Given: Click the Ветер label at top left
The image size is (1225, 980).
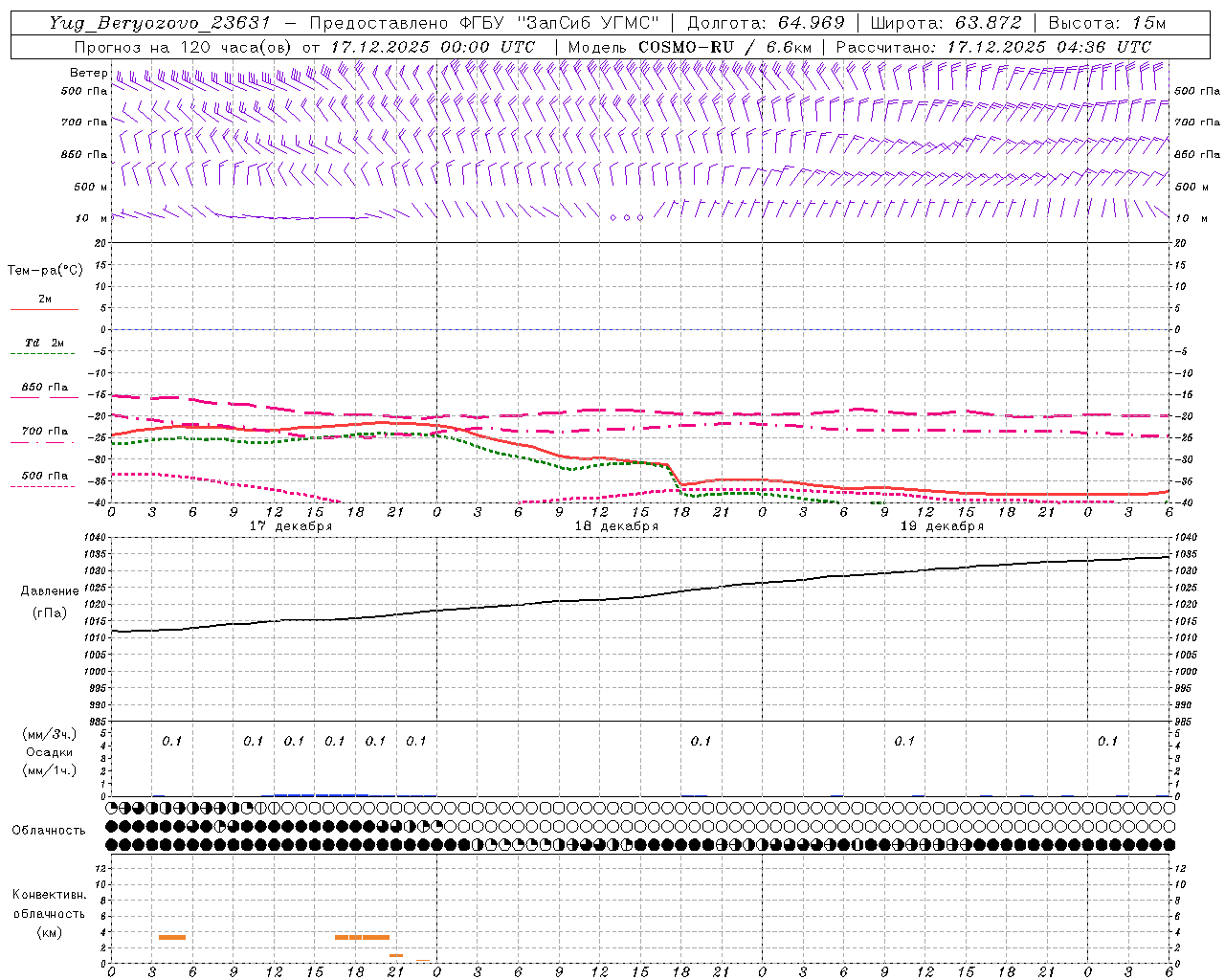Looking at the screenshot, I should click(88, 73).
